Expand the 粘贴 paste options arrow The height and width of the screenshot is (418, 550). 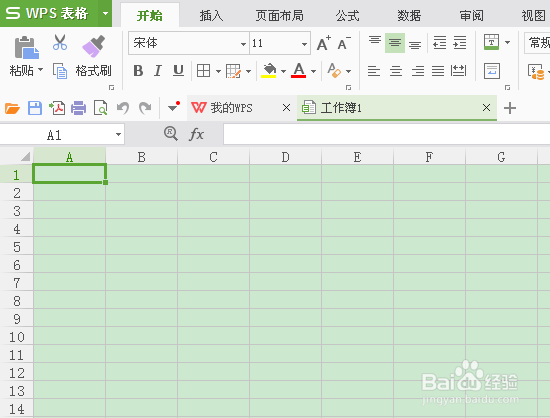point(41,69)
